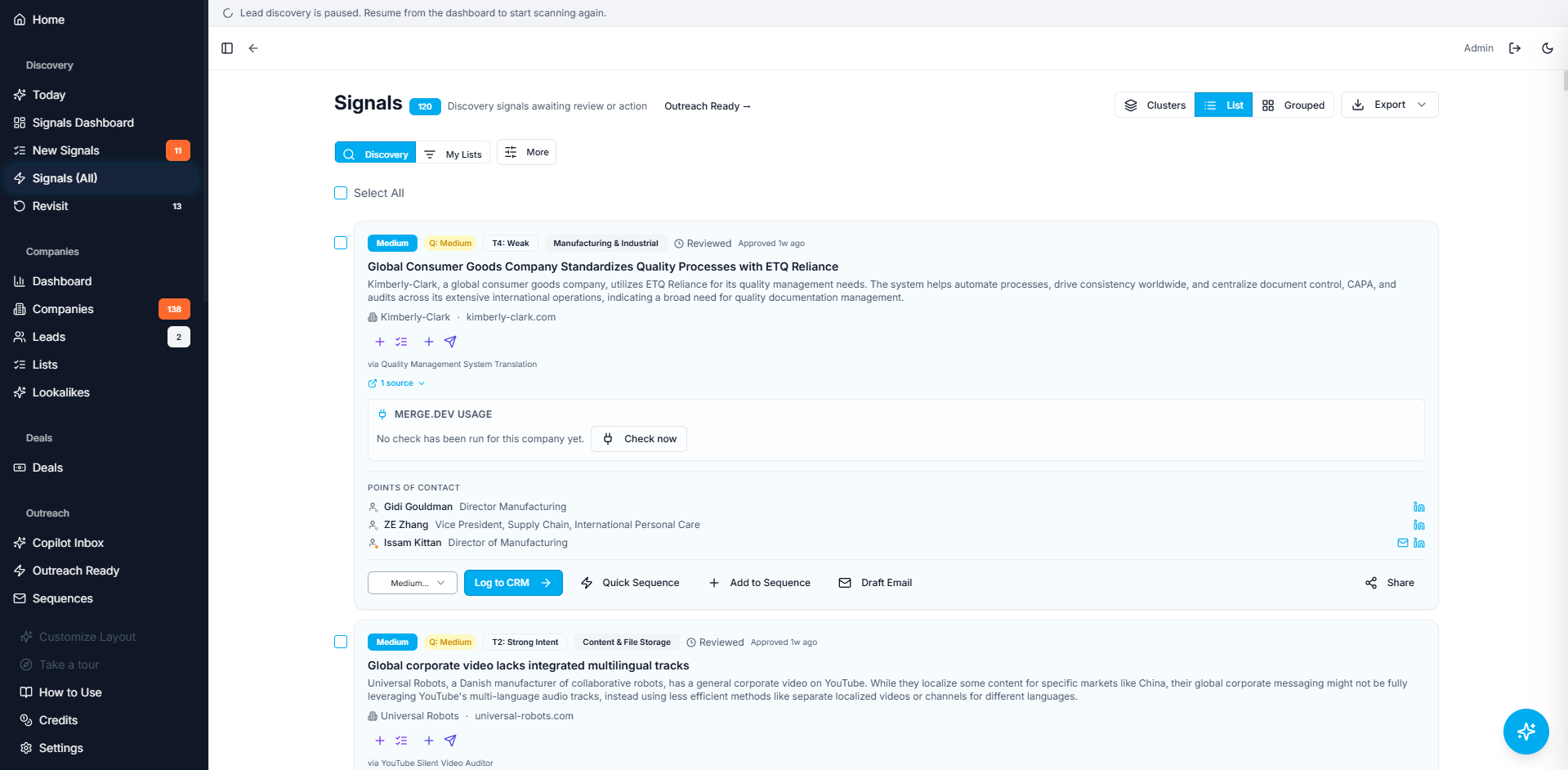The height and width of the screenshot is (770, 1568).
Task: Click the Settings gear icon in sidebar
Action: coord(26,748)
